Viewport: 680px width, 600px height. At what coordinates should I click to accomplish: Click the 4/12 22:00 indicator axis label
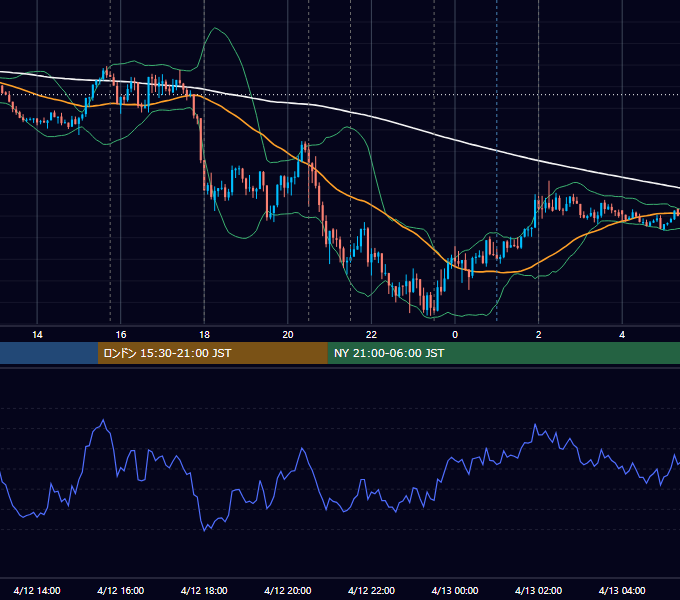click(371, 590)
